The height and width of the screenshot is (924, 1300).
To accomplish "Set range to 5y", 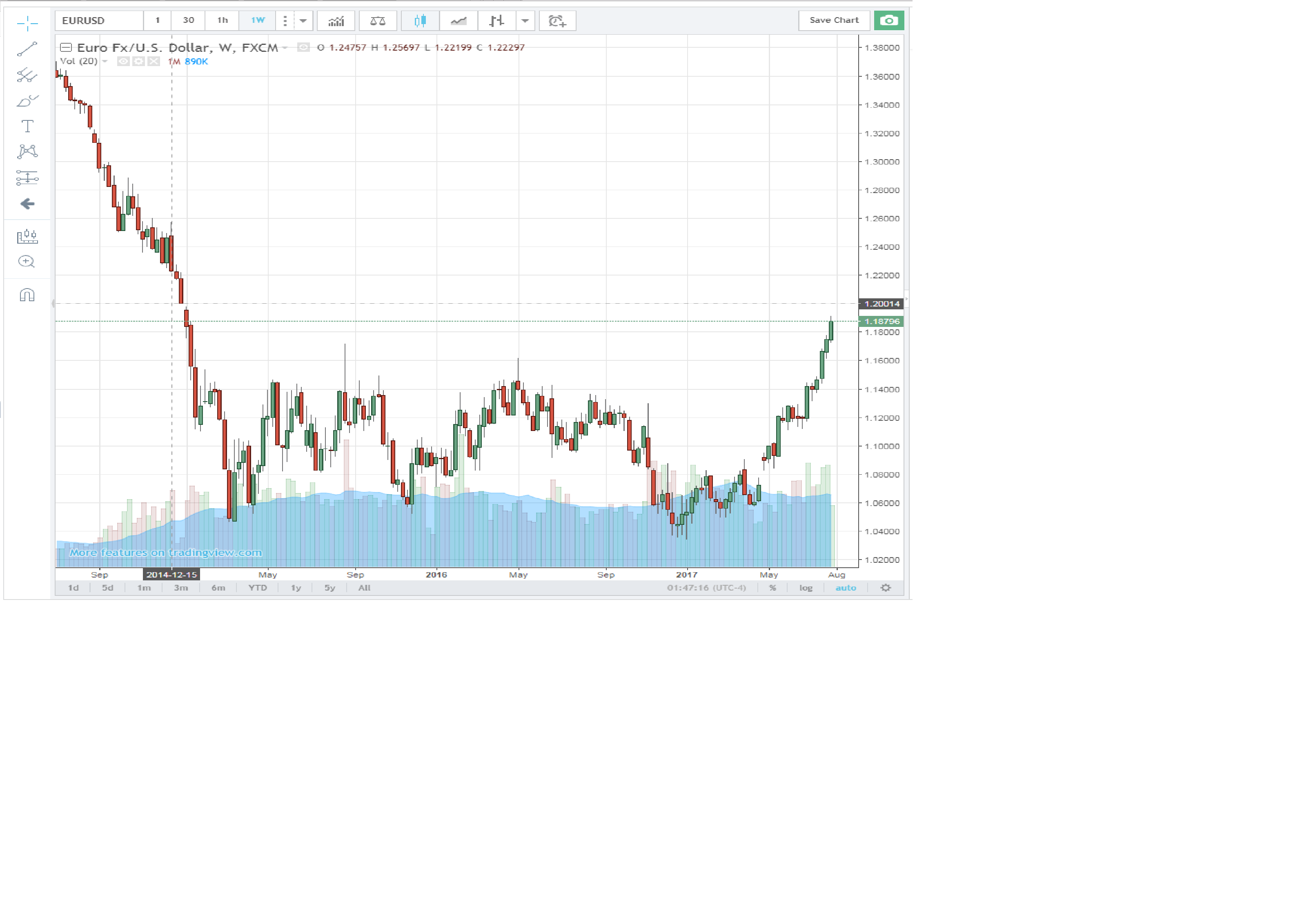I will [329, 588].
